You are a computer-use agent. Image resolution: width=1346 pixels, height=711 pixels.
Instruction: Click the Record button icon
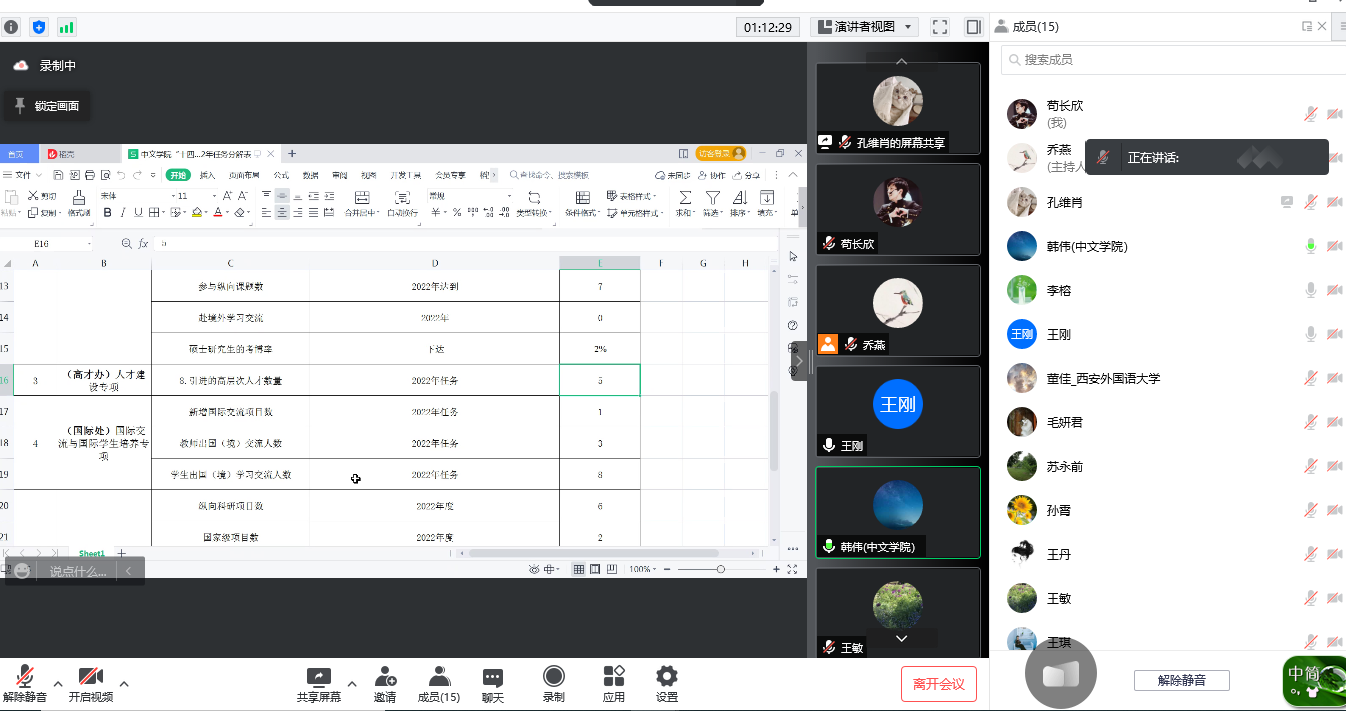click(553, 677)
